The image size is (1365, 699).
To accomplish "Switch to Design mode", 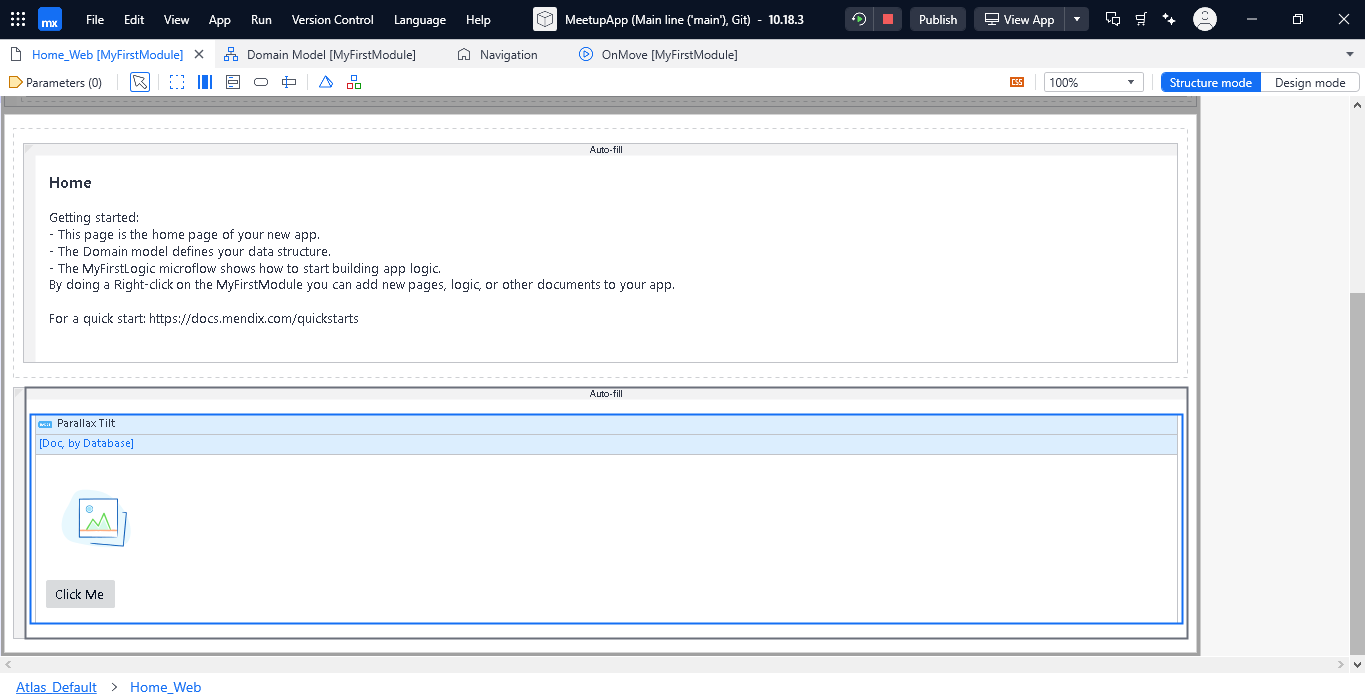I will [1309, 82].
